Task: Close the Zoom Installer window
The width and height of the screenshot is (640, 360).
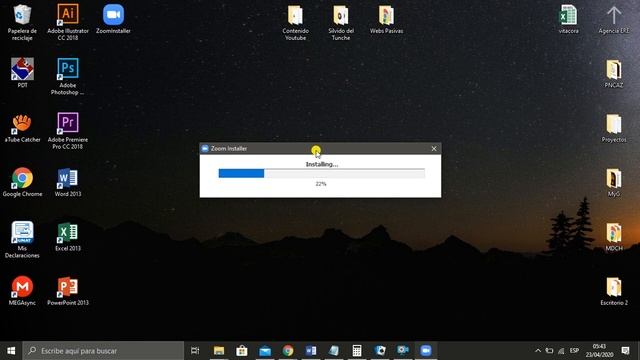Action: (x=434, y=149)
